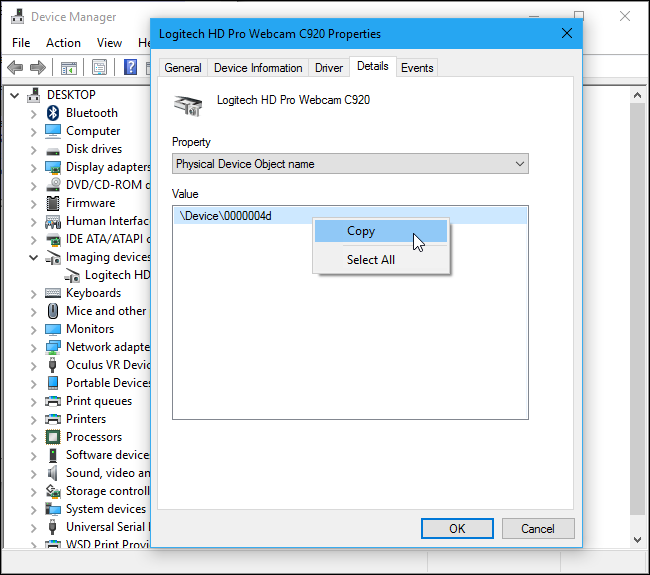
Task: Expand the System devices category
Action: pos(34,510)
